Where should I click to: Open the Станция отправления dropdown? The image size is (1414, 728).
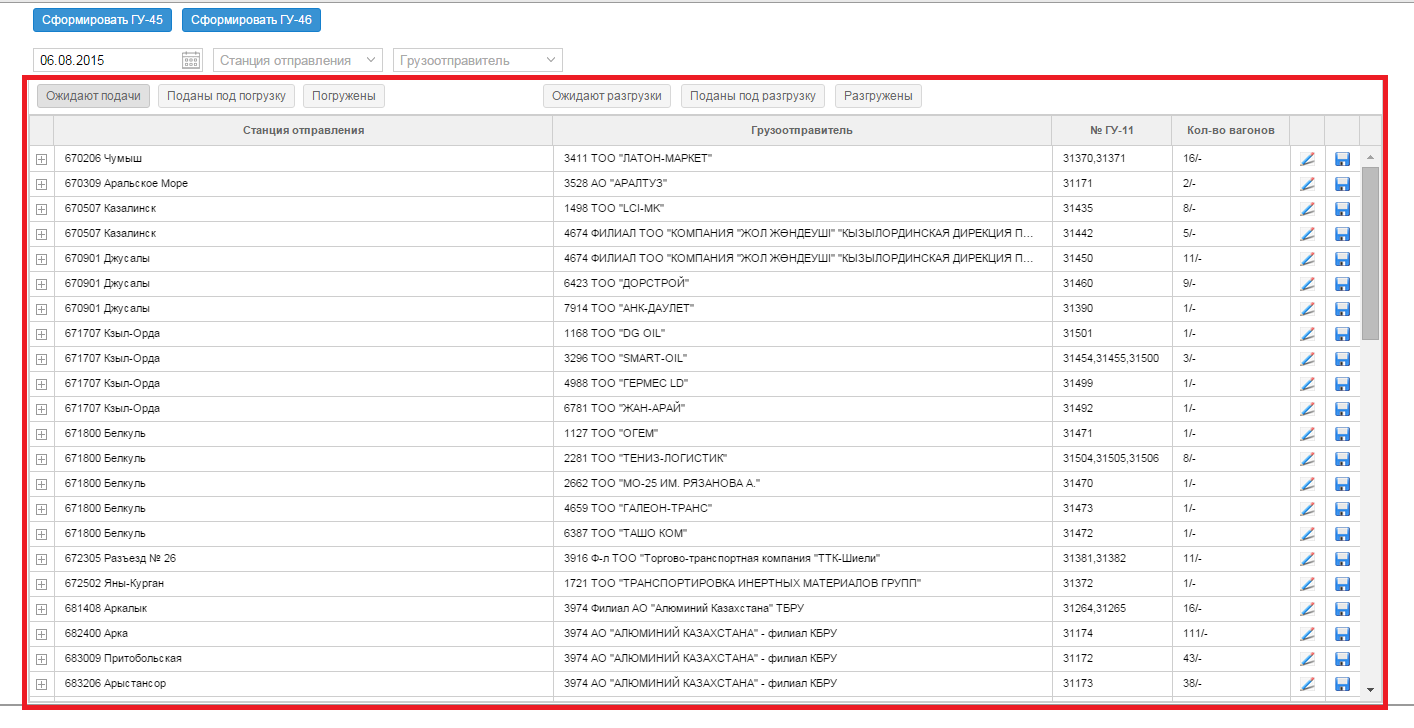[298, 60]
